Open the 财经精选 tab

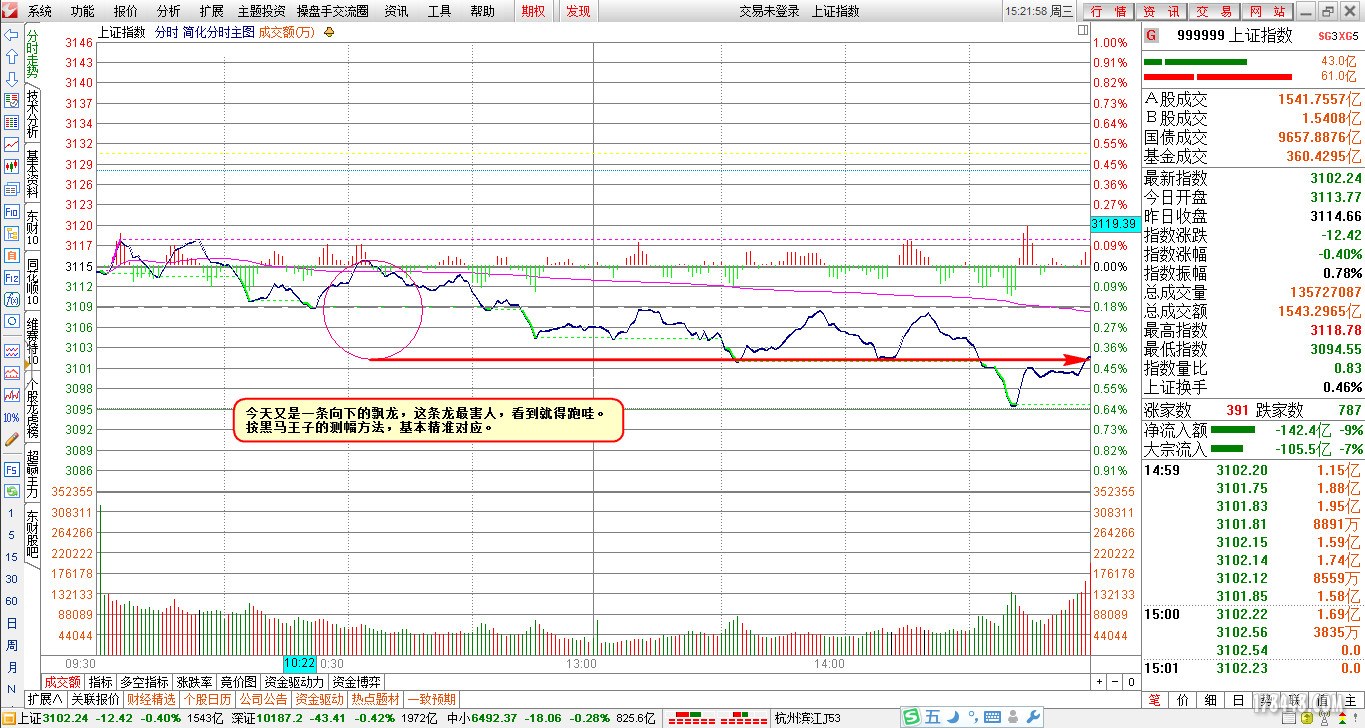(x=151, y=699)
